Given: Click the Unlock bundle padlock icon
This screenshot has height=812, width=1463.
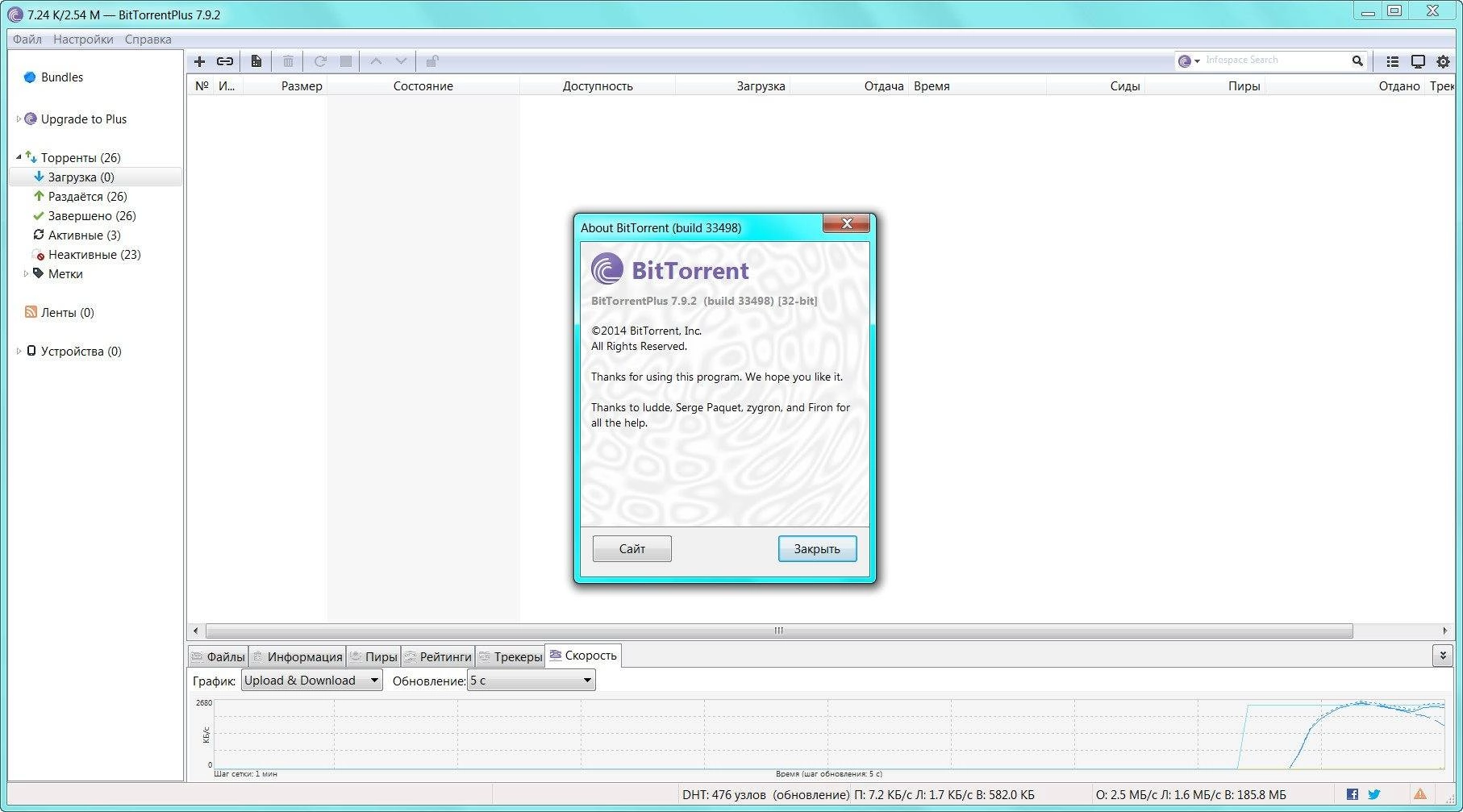Looking at the screenshot, I should (x=432, y=61).
